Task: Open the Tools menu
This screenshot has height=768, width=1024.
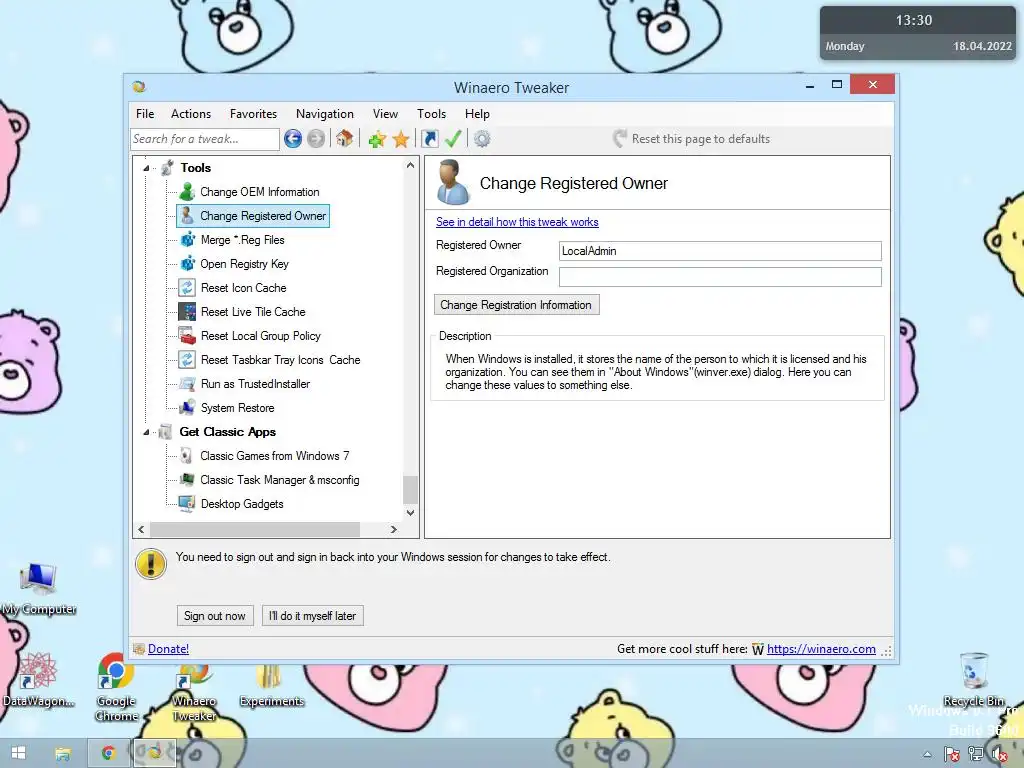Action: point(432,114)
